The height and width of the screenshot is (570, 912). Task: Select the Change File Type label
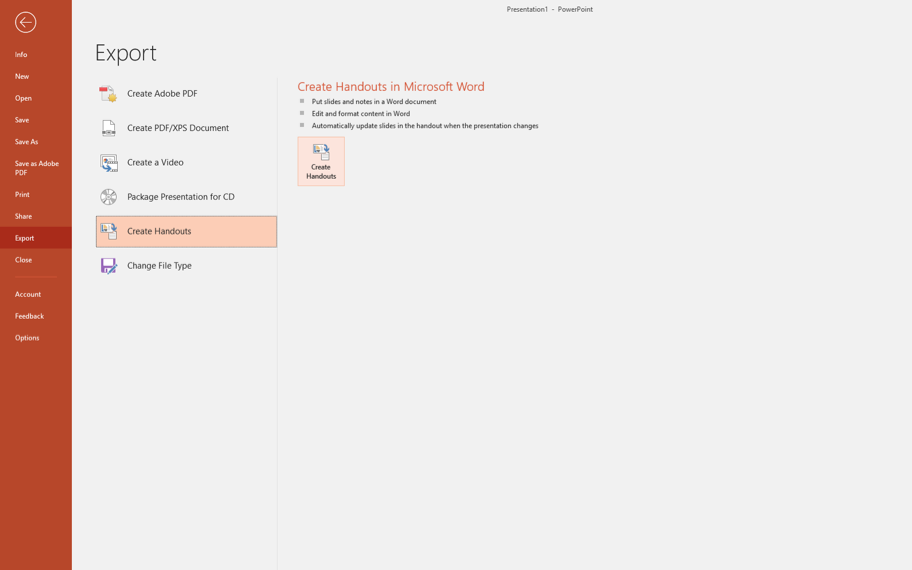[x=159, y=266]
